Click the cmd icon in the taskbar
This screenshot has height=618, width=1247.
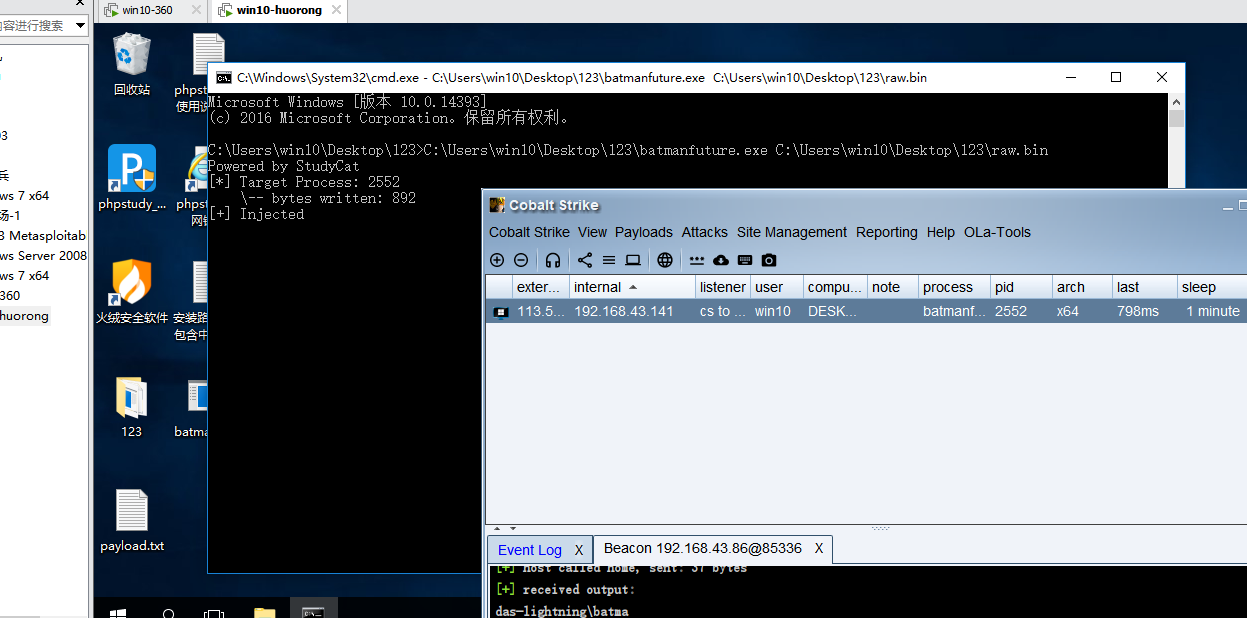click(313, 613)
